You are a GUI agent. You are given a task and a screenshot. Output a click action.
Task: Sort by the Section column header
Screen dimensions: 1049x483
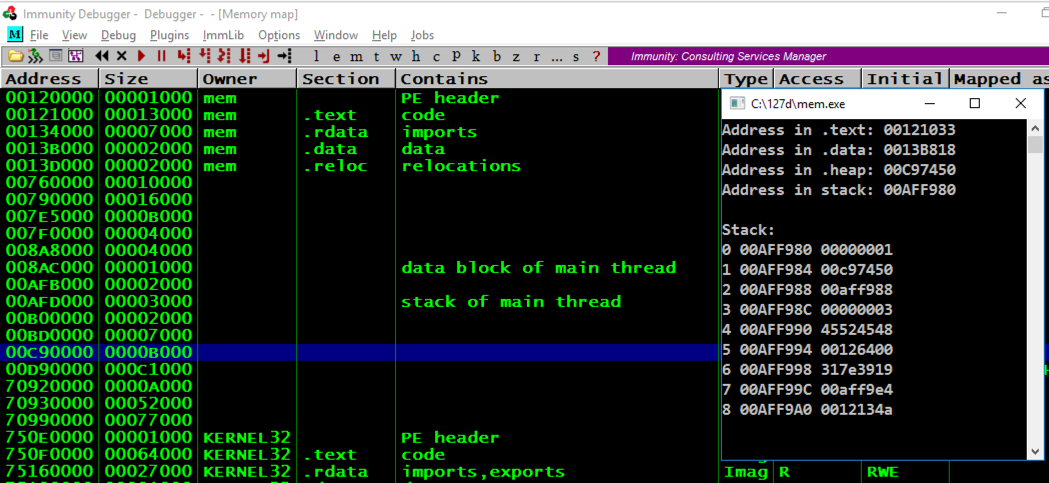tap(347, 78)
